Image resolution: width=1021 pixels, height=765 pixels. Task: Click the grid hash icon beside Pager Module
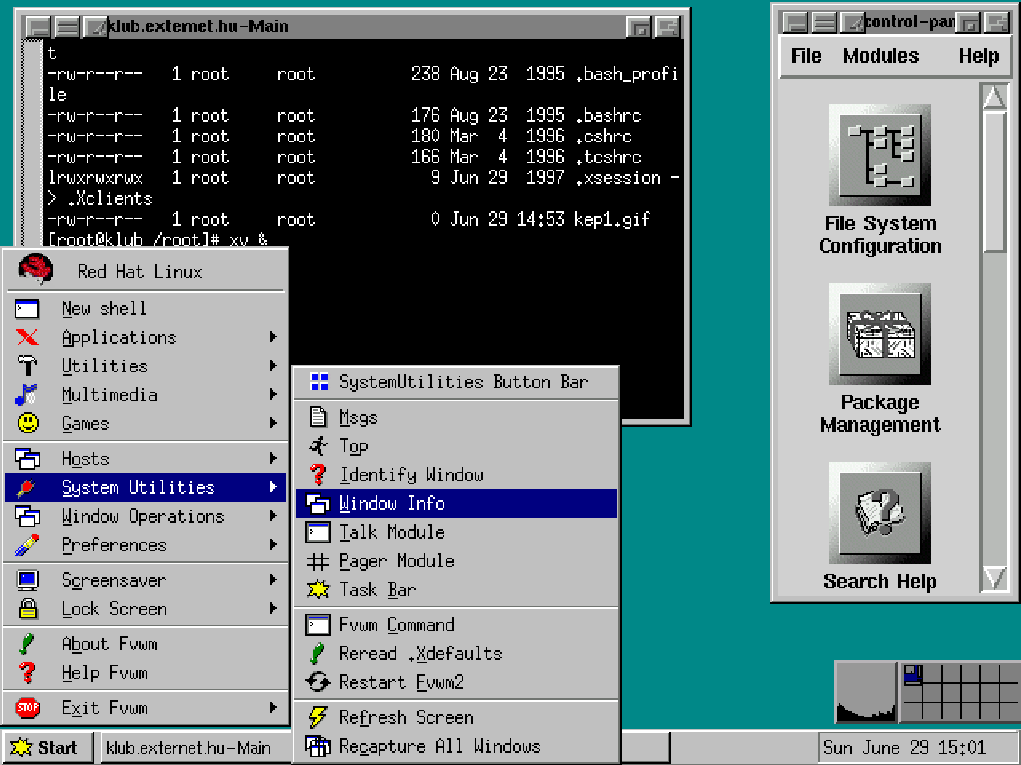[x=318, y=561]
